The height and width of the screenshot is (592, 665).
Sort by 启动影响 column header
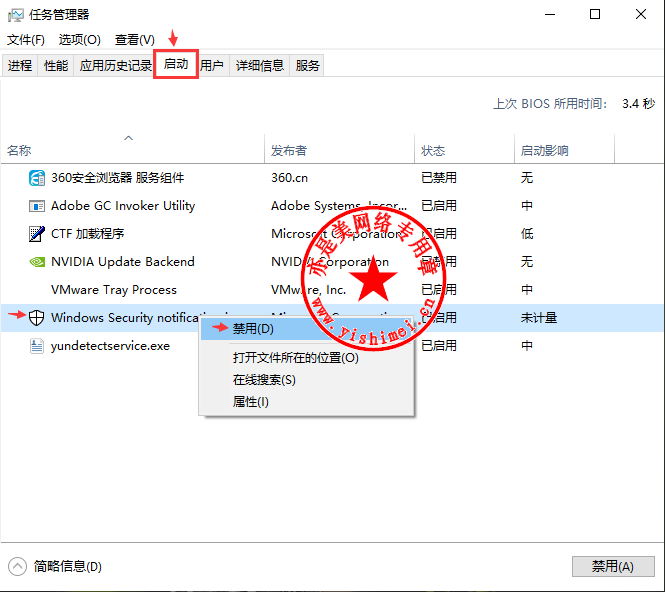click(x=544, y=151)
